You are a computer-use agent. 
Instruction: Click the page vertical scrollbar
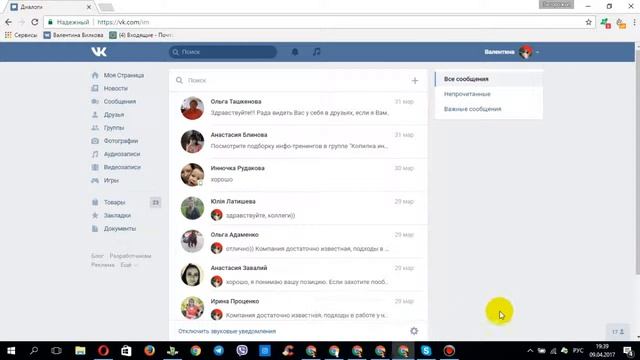(x=637, y=163)
